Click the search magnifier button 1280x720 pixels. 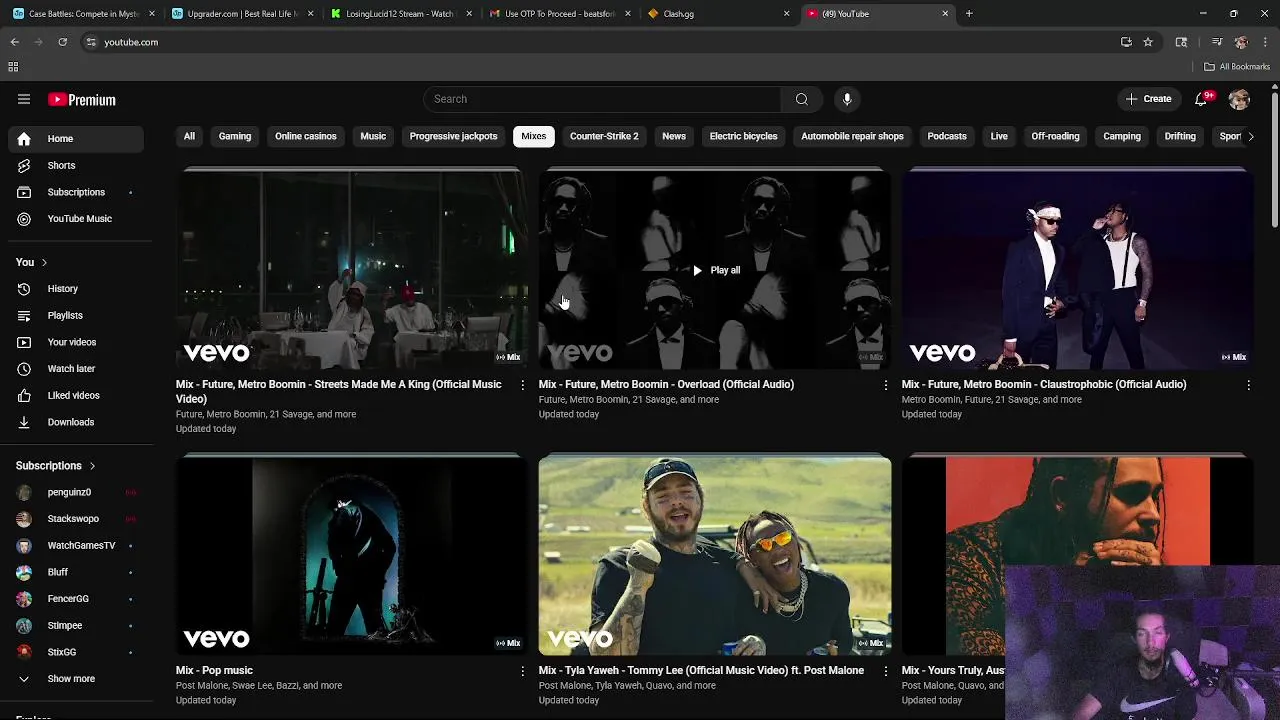click(801, 99)
